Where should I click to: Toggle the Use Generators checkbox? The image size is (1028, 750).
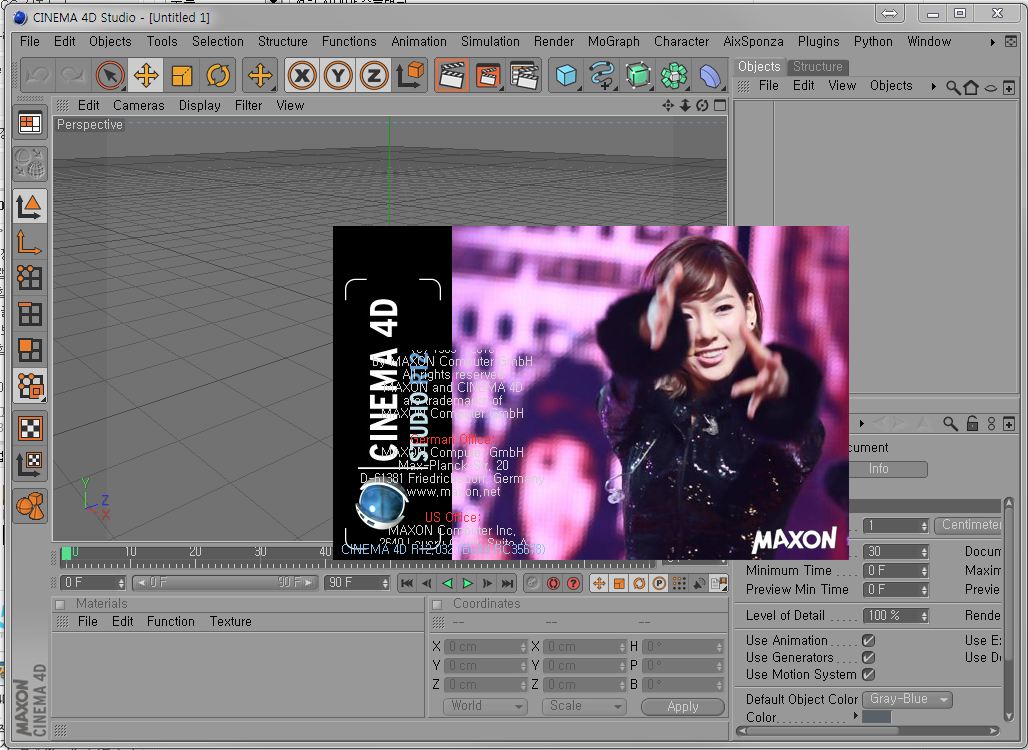pyautogui.click(x=869, y=658)
